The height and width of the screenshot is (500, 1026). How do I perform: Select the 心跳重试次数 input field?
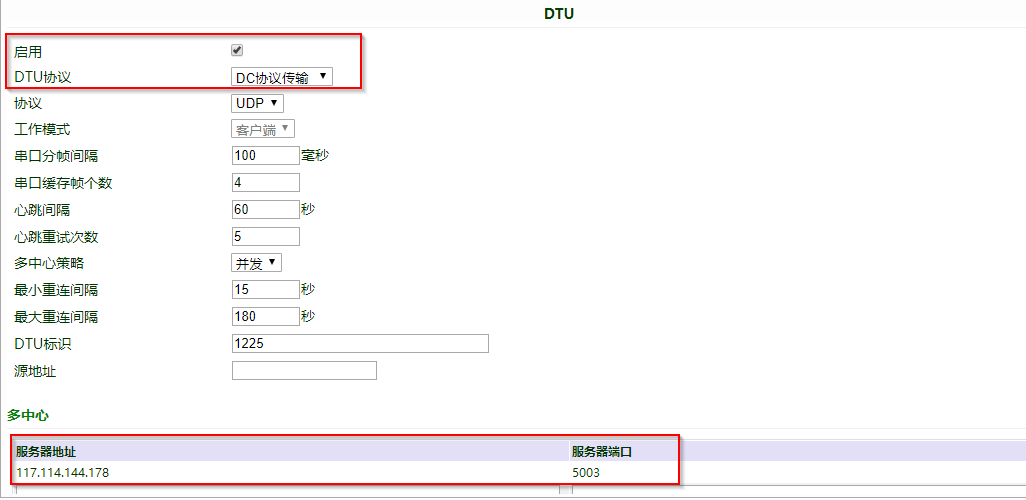click(x=265, y=237)
